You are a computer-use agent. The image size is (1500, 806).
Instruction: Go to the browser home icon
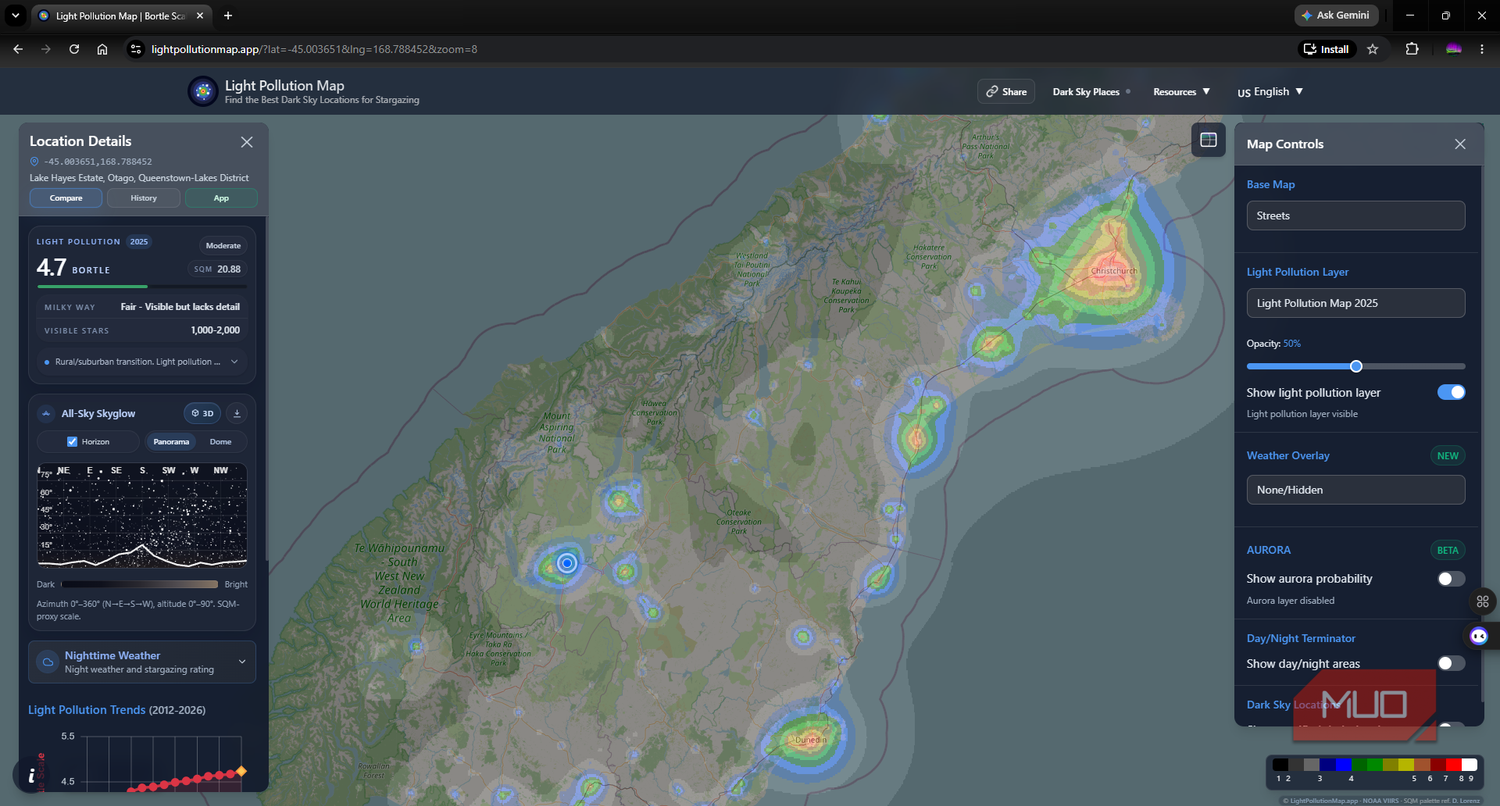tap(102, 49)
